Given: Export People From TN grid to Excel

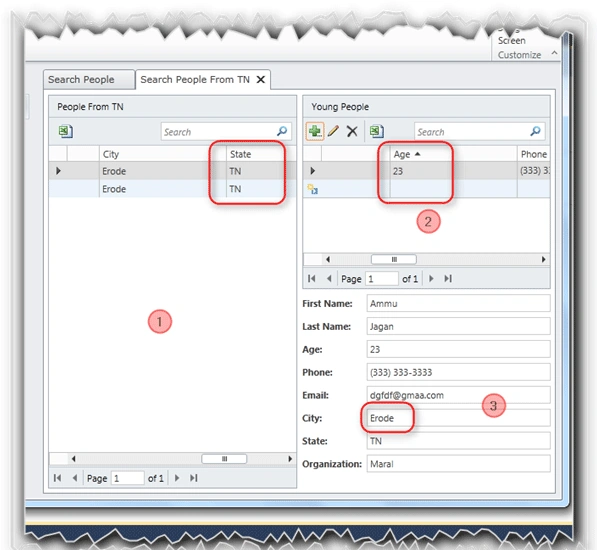Looking at the screenshot, I should pos(65,131).
